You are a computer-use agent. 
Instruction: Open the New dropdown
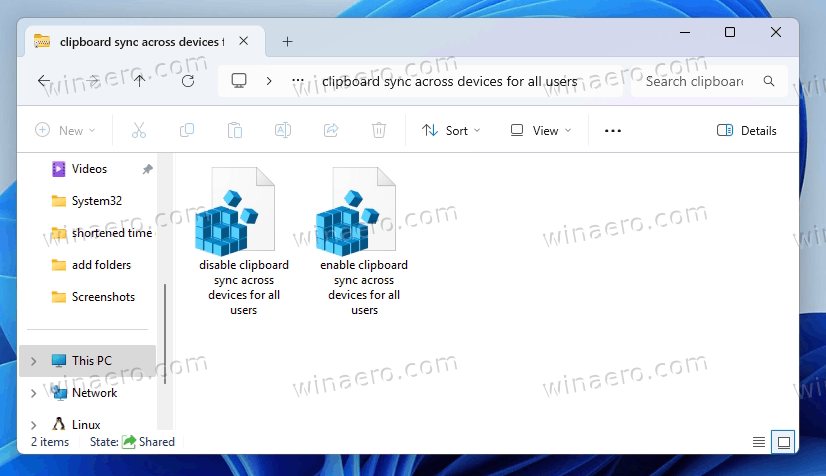coord(65,130)
